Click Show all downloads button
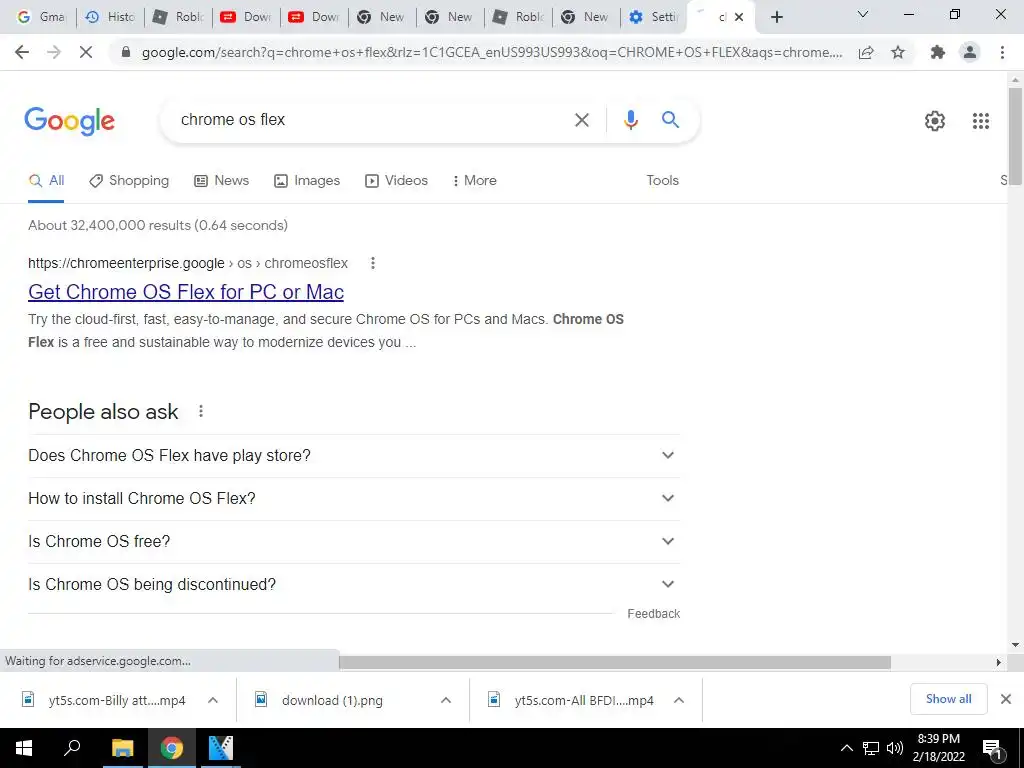 948,699
